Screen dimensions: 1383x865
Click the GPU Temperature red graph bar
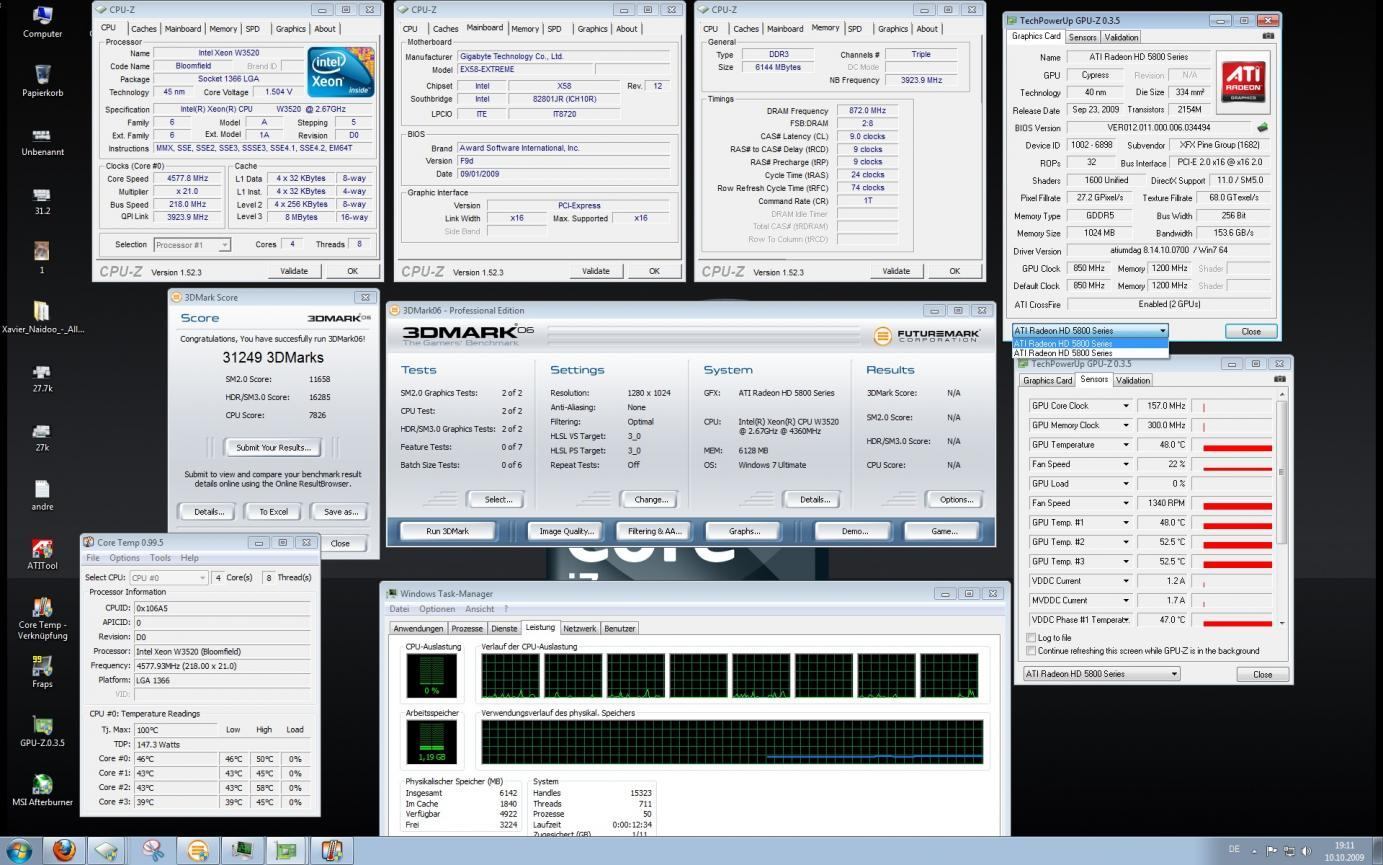pos(1237,448)
